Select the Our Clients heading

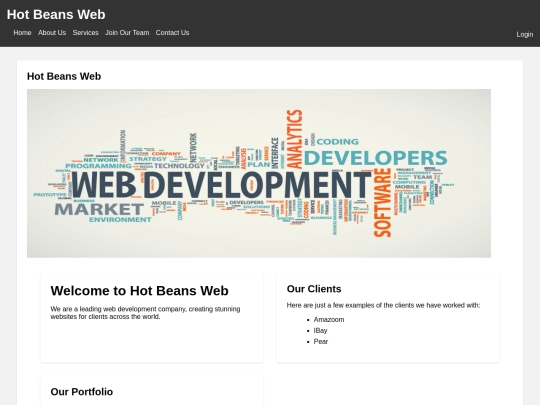point(314,289)
